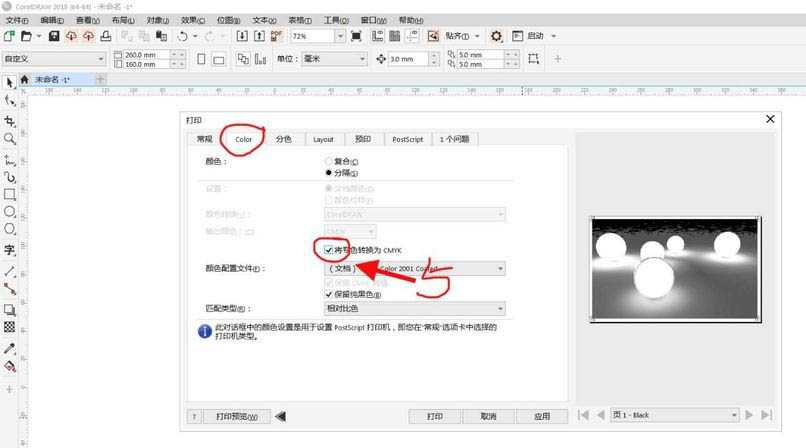Click the Save icon in toolbar

[50, 36]
